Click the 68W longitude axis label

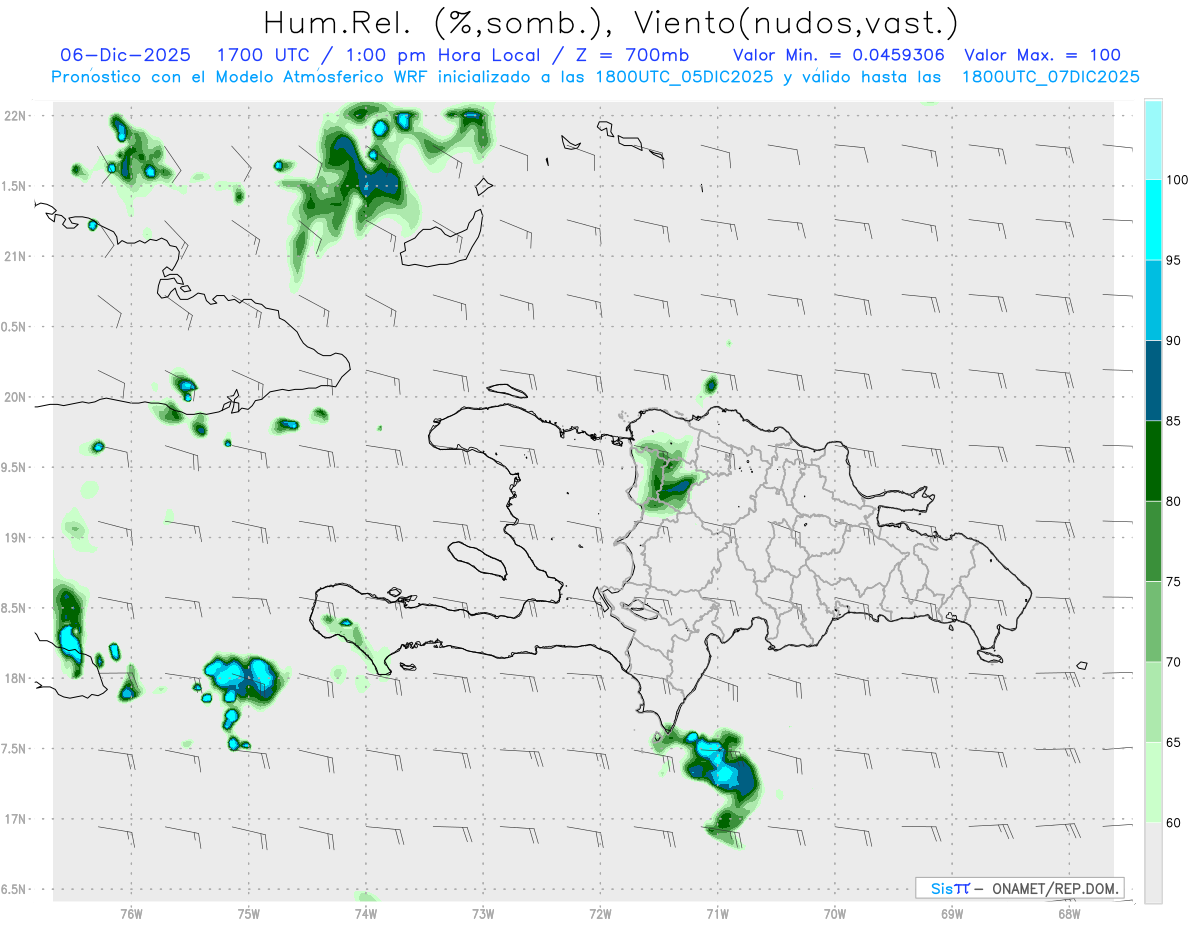pyautogui.click(x=1069, y=913)
